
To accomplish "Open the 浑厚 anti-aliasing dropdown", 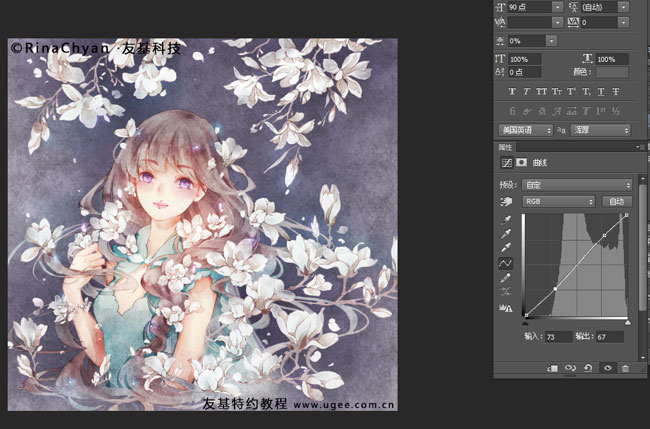I will (600, 130).
